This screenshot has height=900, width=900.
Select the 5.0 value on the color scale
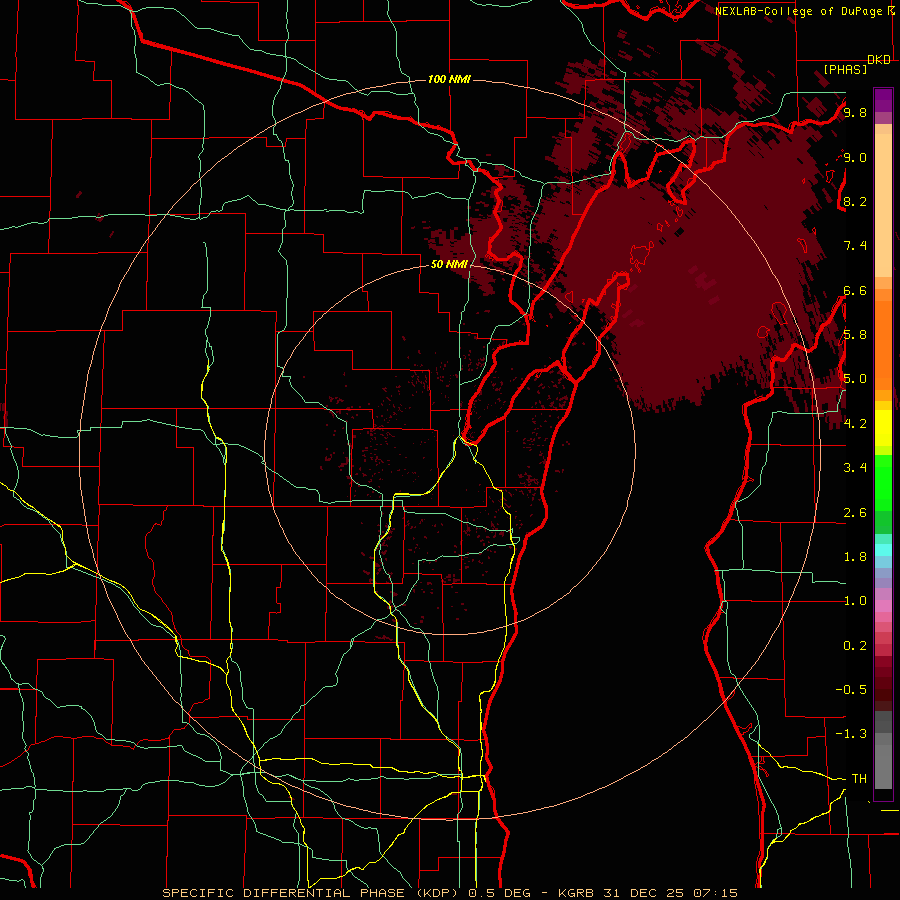(855, 379)
